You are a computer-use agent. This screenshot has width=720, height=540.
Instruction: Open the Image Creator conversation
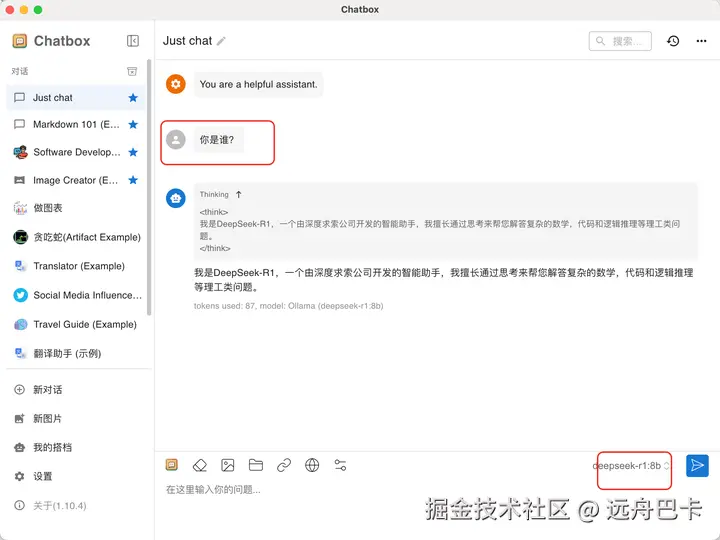coord(76,180)
